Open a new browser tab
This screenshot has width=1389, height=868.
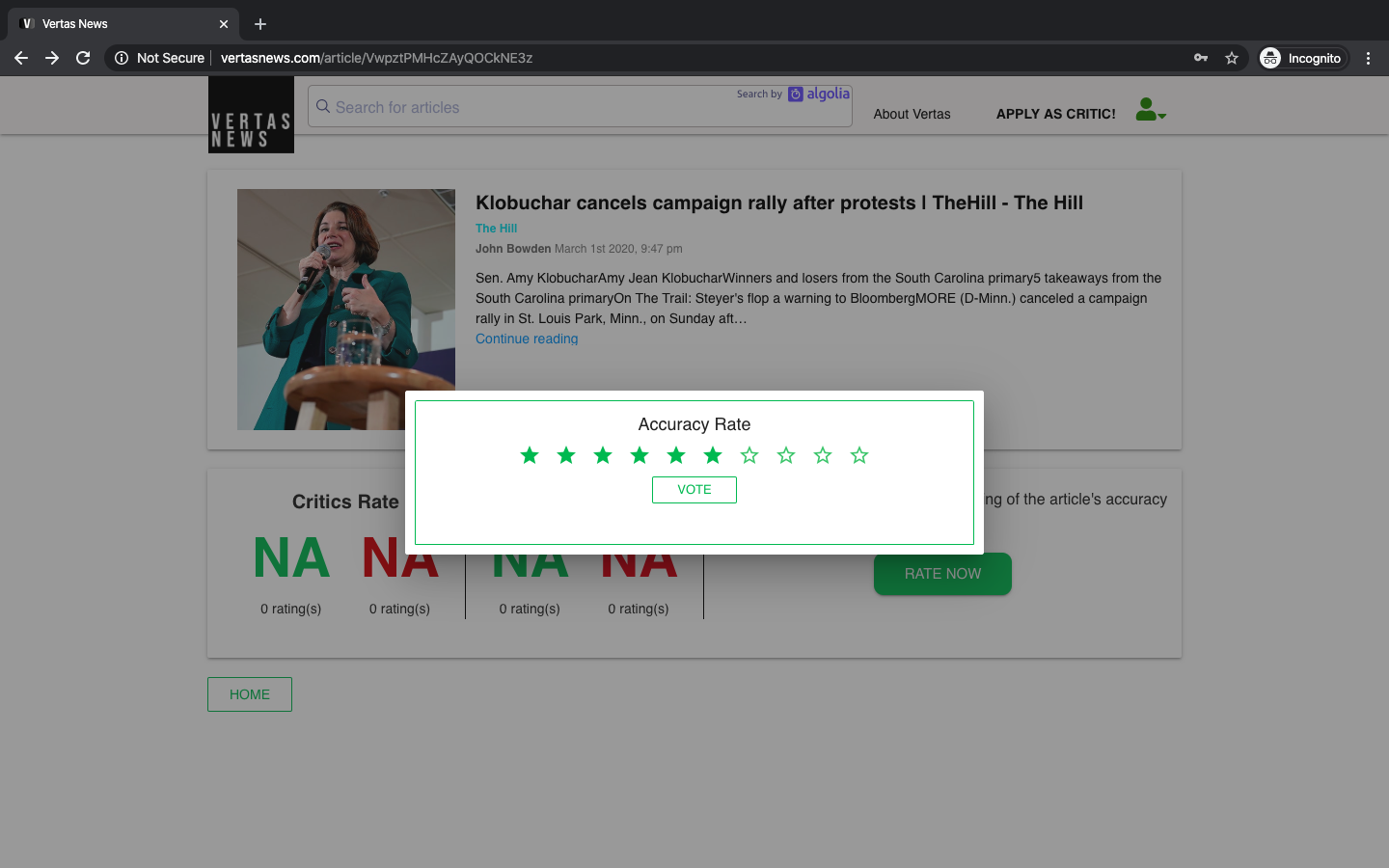click(x=259, y=23)
